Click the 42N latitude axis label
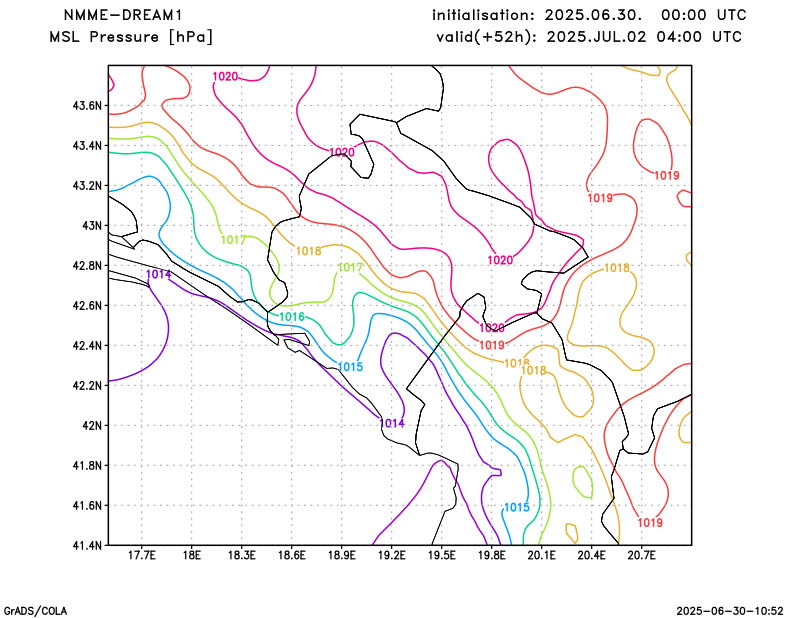The image size is (800, 618). point(92,426)
